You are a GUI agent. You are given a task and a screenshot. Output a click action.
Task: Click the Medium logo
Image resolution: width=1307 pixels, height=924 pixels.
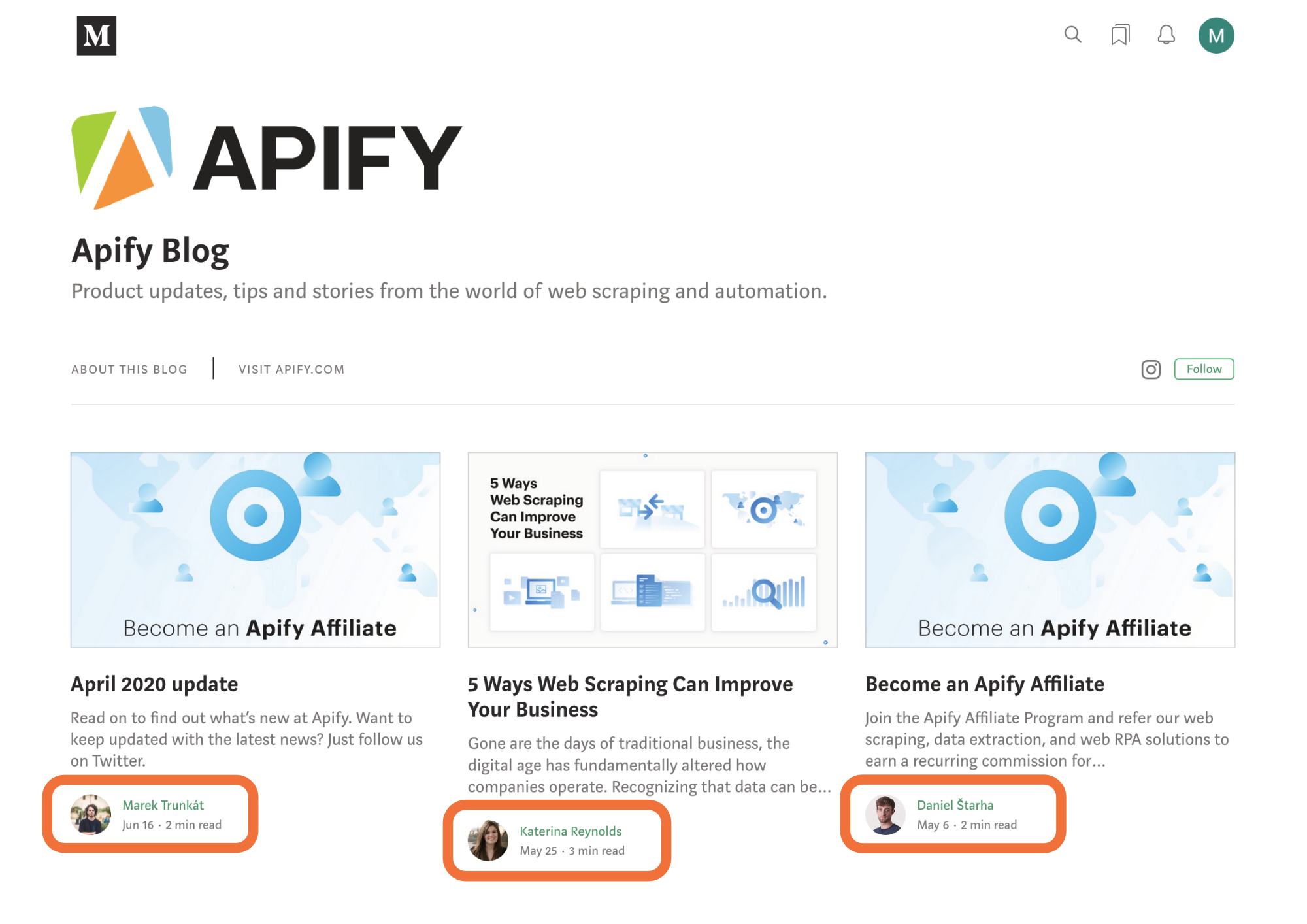point(95,37)
